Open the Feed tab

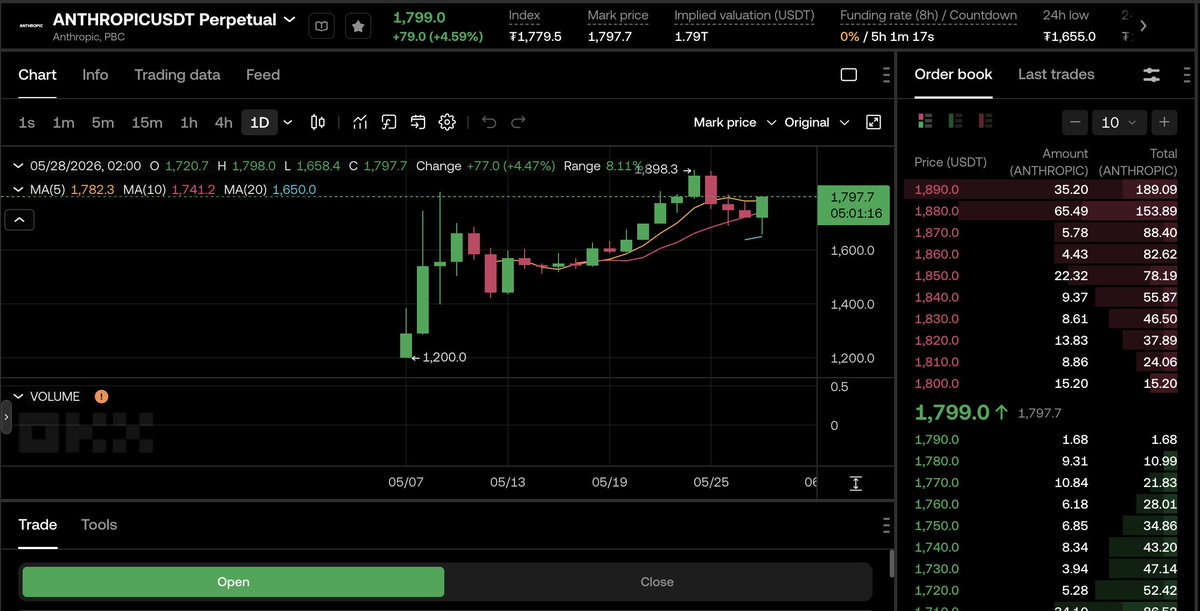pyautogui.click(x=263, y=75)
